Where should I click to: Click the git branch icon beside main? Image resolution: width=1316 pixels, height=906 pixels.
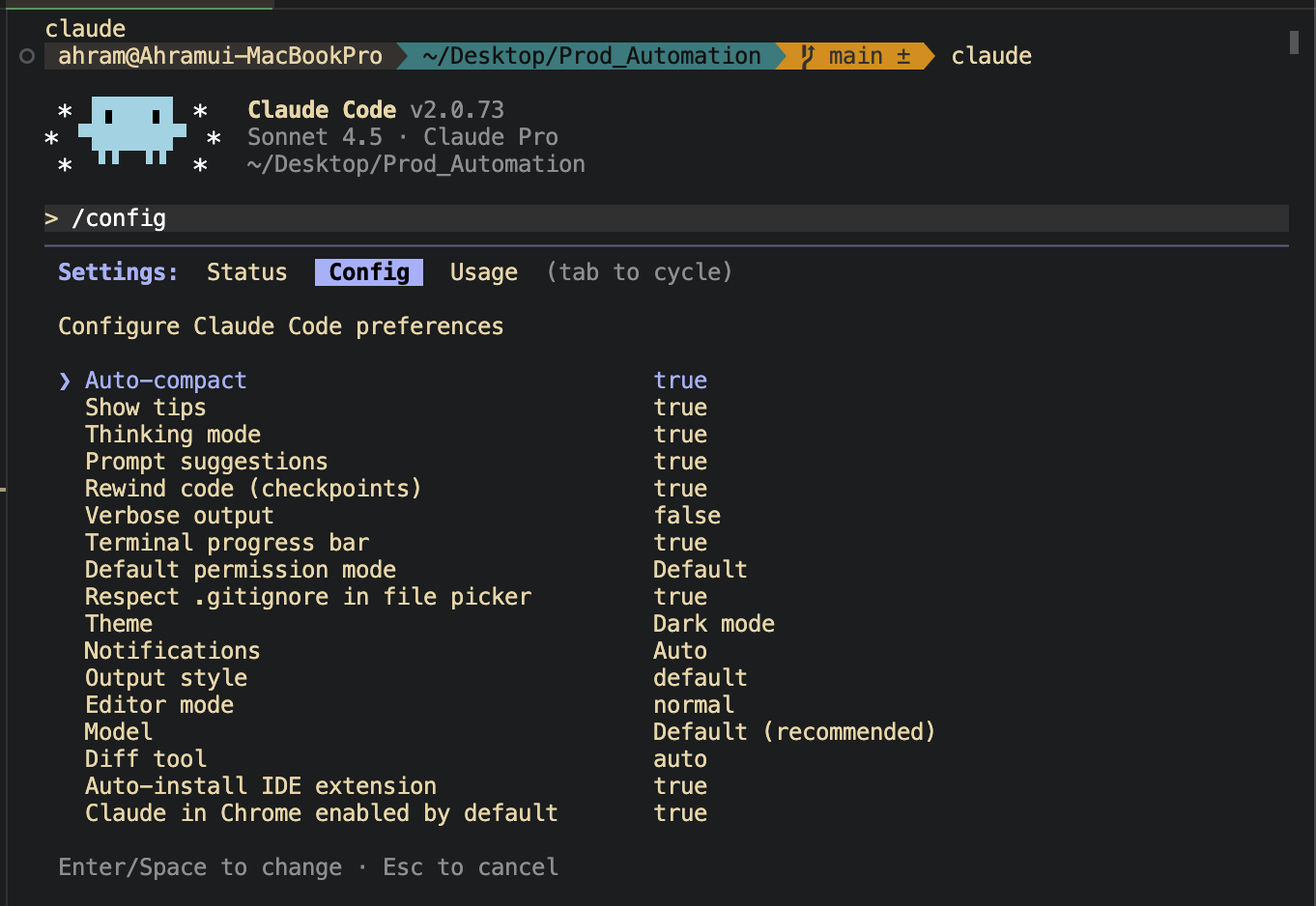coord(808,56)
